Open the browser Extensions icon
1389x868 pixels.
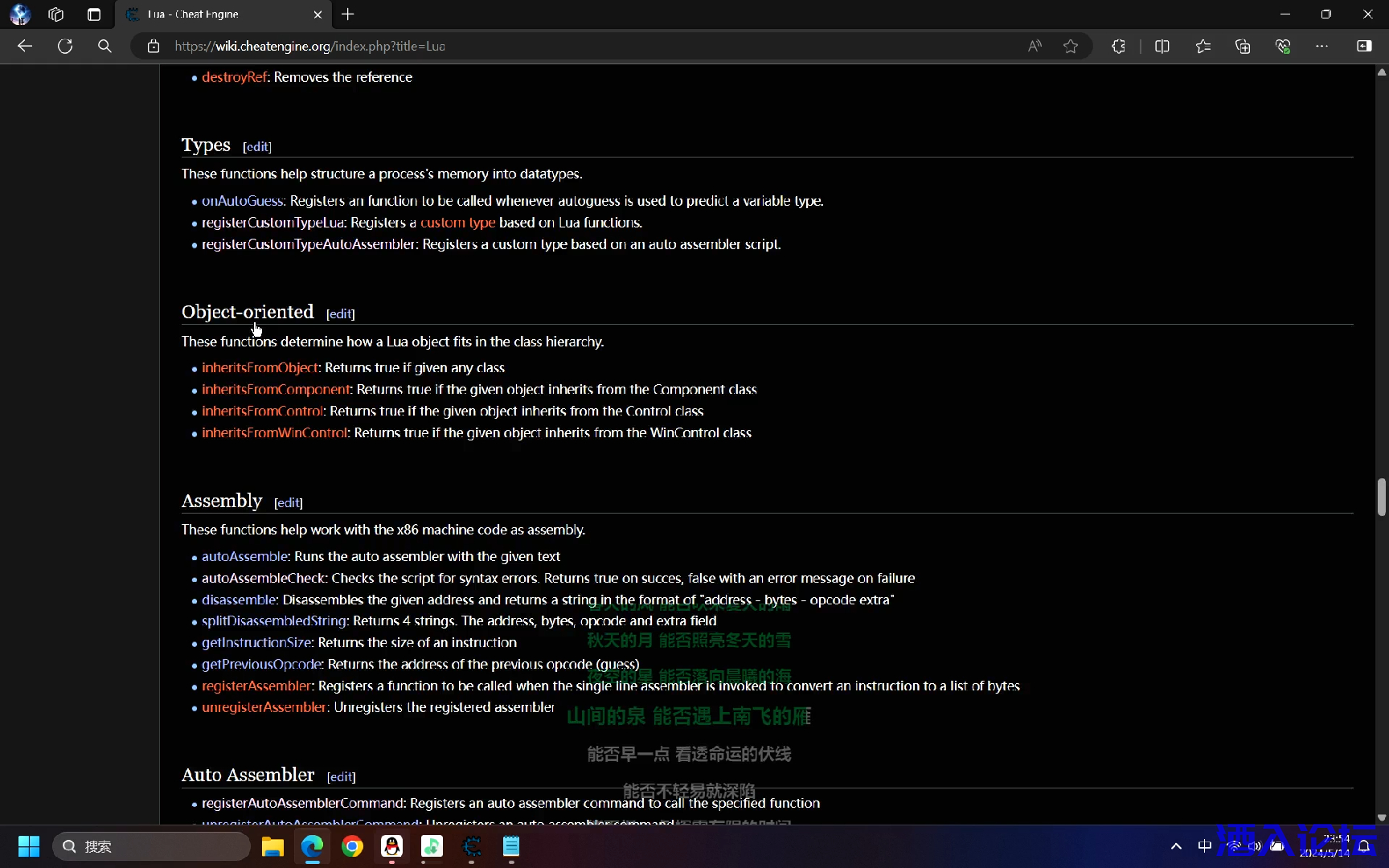[1118, 47]
